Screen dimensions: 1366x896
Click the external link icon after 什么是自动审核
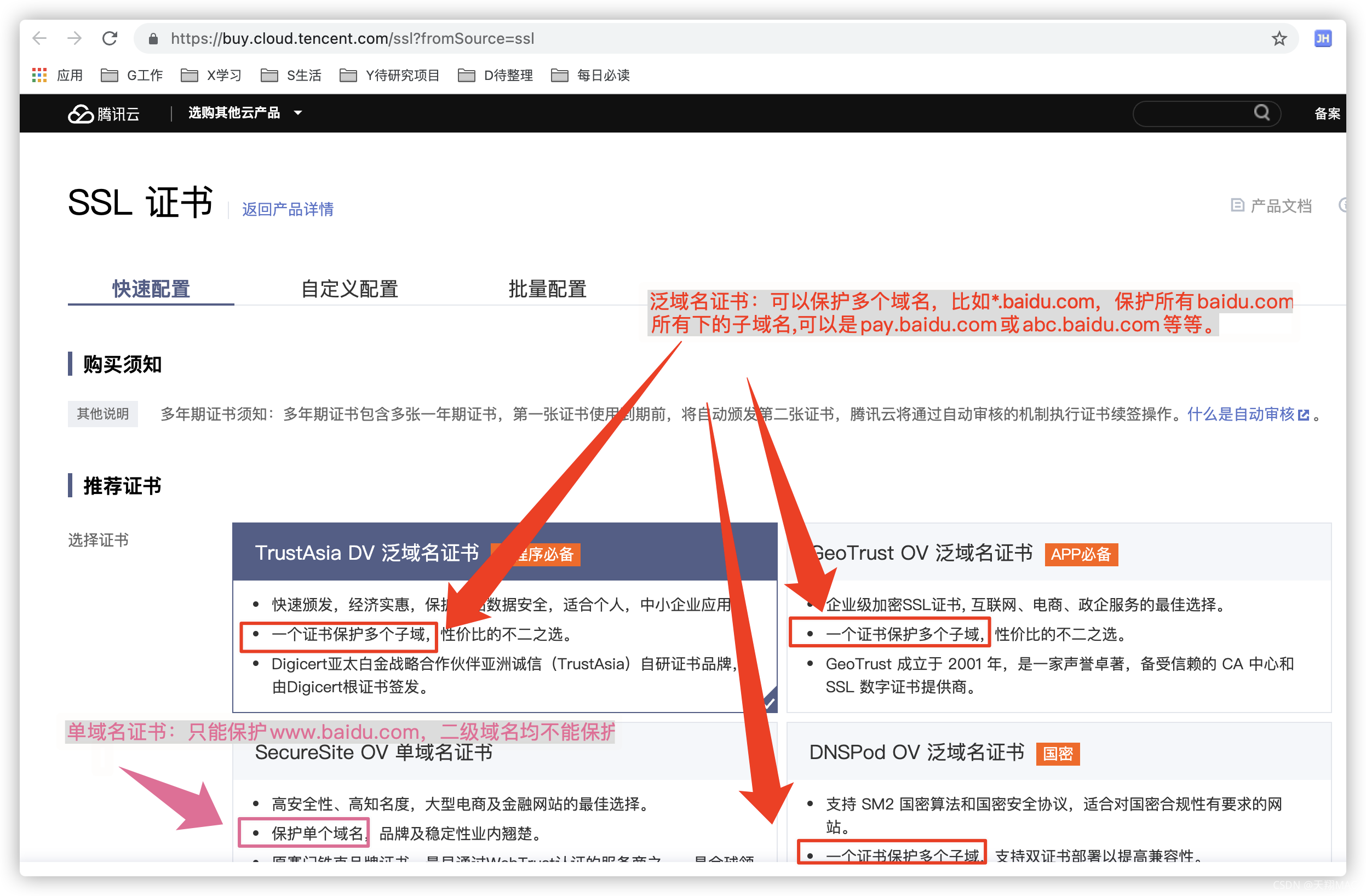[x=1304, y=415]
